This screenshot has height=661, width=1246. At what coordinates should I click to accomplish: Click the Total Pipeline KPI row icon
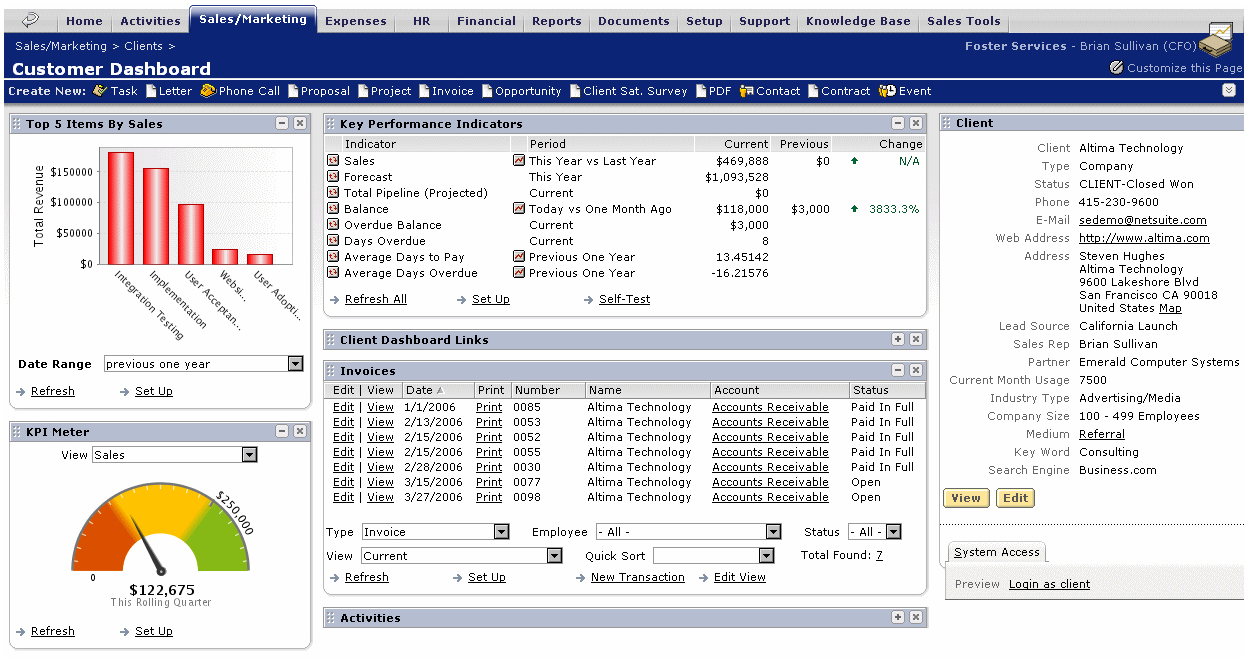point(333,193)
